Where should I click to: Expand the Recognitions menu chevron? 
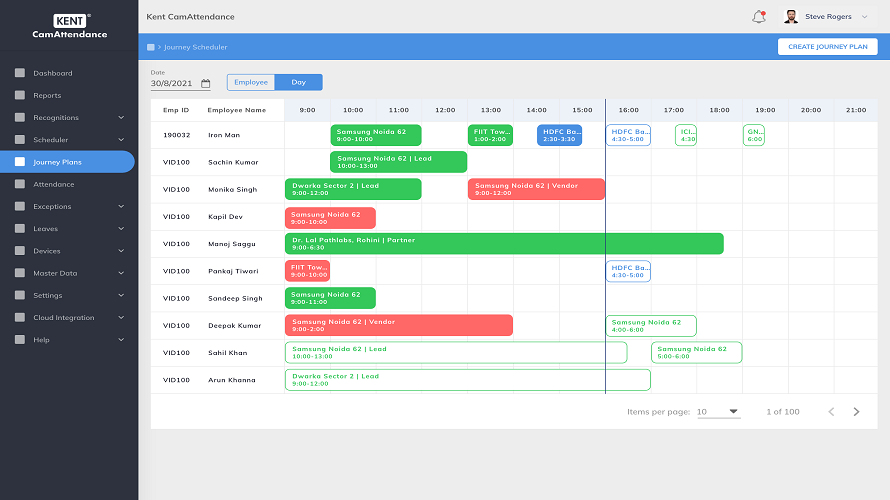click(x=121, y=117)
